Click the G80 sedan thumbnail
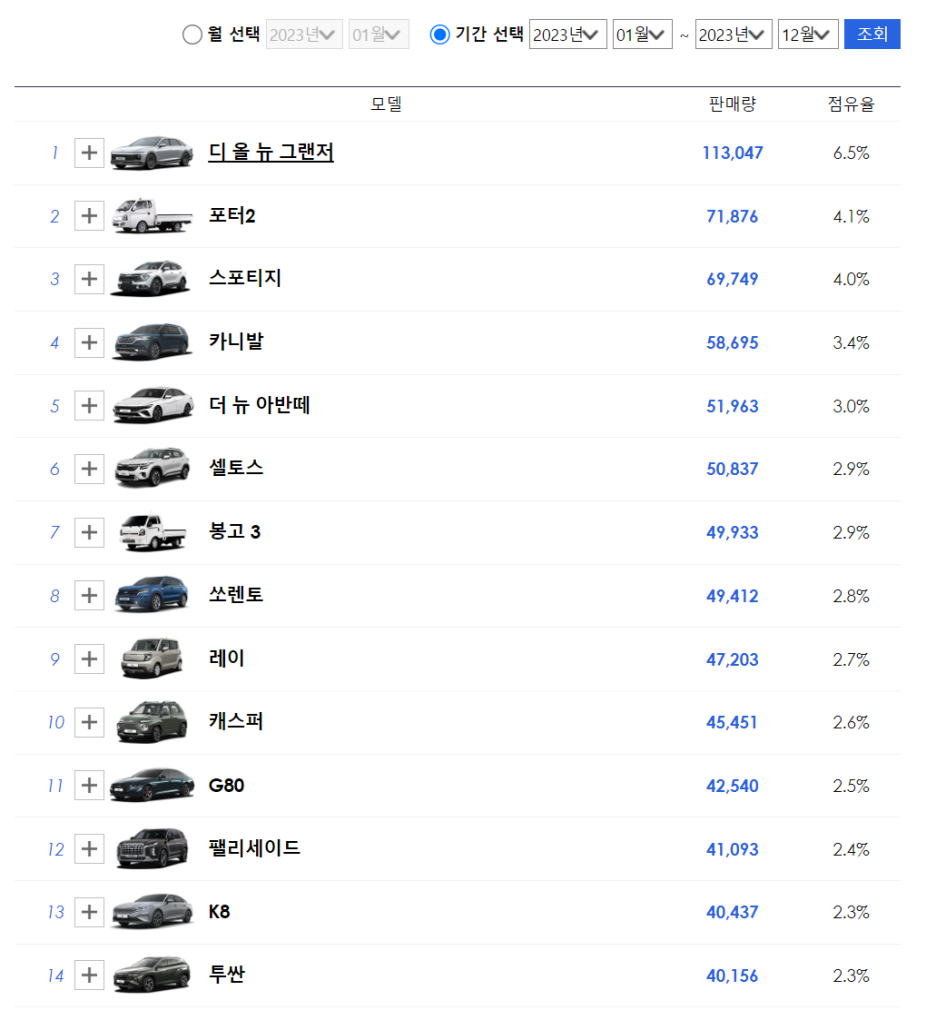The width and height of the screenshot is (936, 1010). pos(152,785)
